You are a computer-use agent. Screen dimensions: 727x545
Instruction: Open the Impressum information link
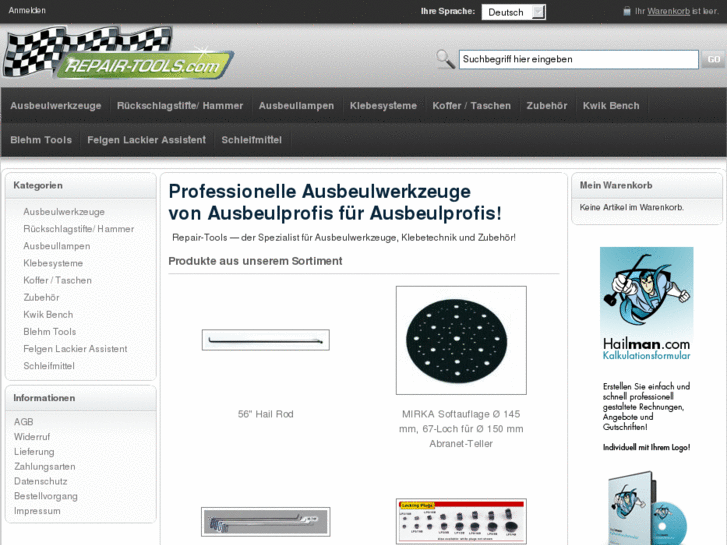[x=37, y=511]
